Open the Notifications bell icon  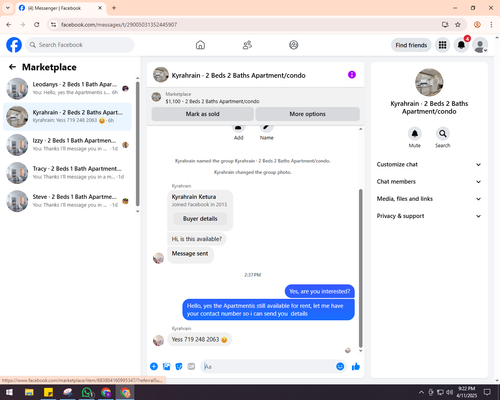coord(461,45)
